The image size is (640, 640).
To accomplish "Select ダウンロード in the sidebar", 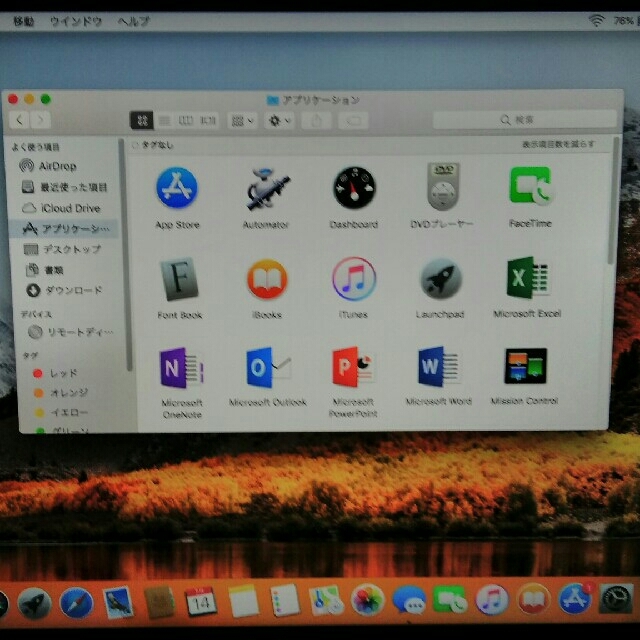I will coord(63,290).
